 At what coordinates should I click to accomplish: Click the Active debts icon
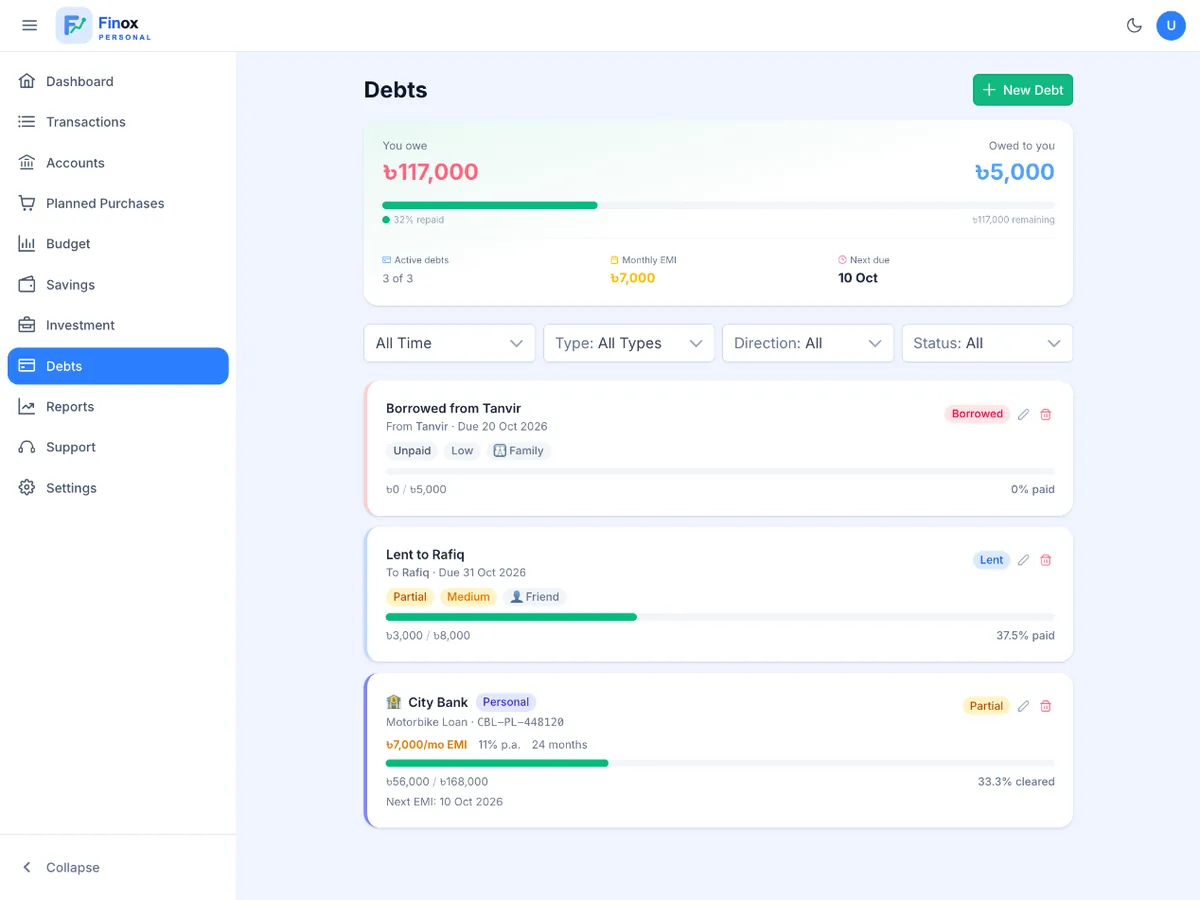click(386, 260)
